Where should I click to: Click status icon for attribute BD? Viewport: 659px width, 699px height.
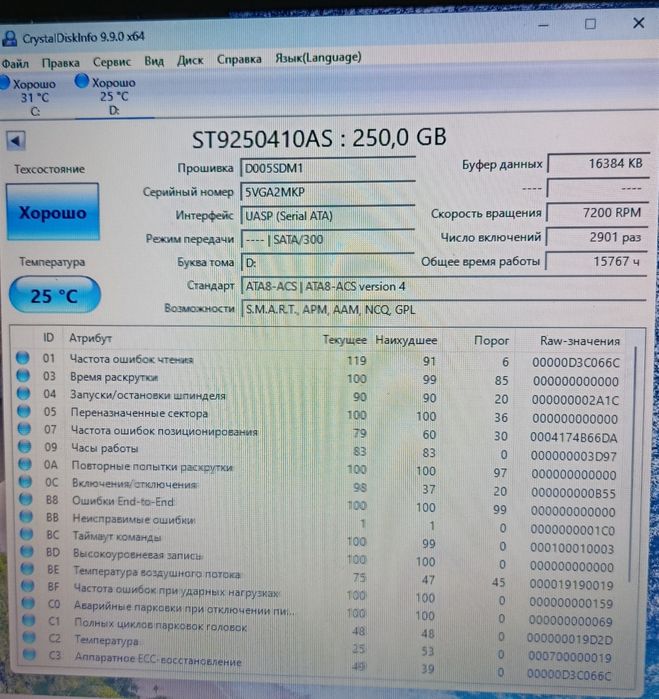pyautogui.click(x=27, y=551)
